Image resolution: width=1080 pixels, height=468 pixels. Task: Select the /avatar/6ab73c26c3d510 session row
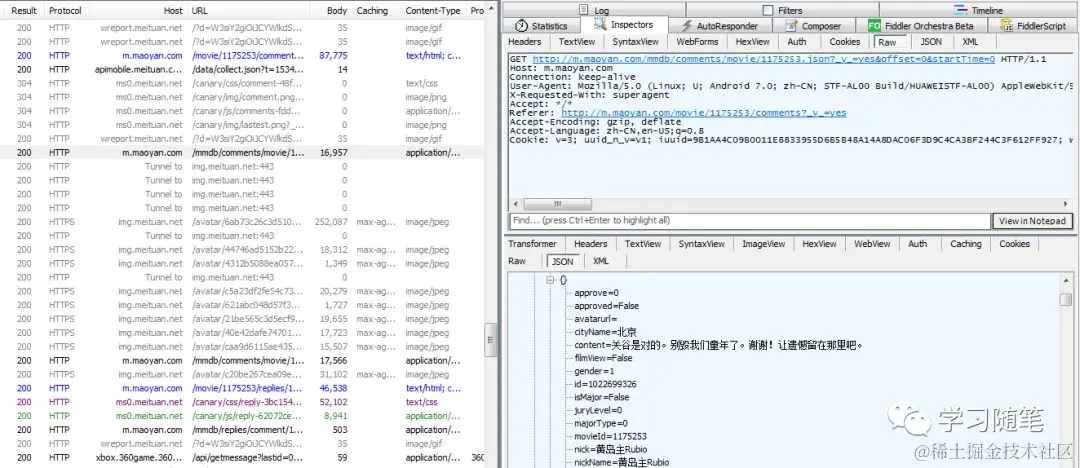(242, 222)
